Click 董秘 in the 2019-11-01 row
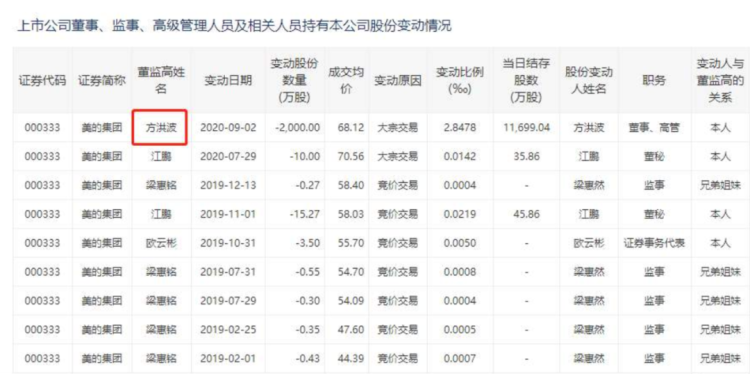 [x=654, y=214]
